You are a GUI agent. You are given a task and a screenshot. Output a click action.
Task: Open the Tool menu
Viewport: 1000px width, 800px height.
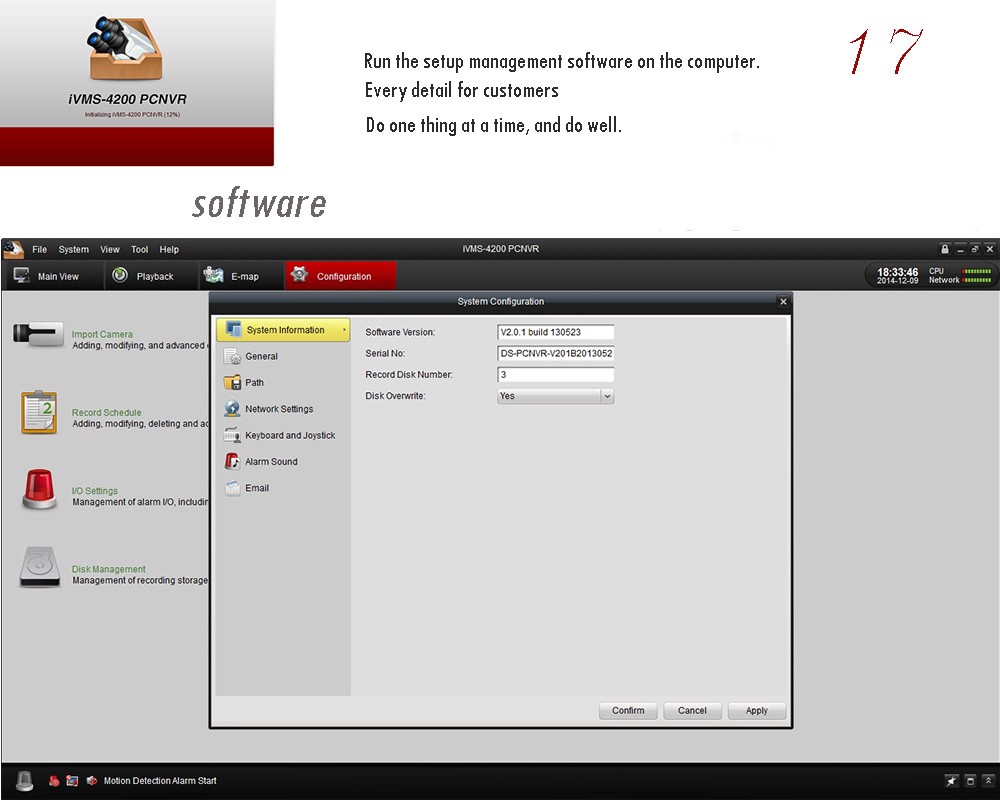pos(139,250)
